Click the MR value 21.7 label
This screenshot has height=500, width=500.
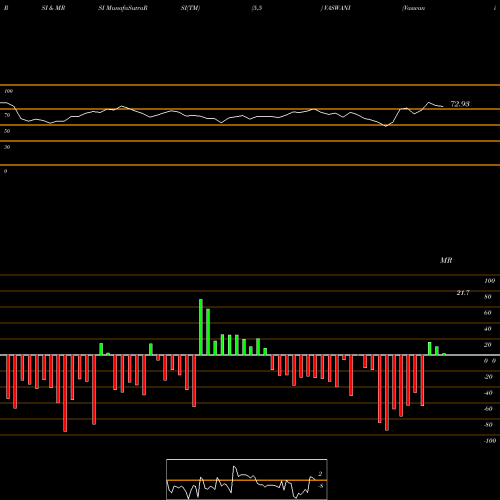click(x=463, y=293)
